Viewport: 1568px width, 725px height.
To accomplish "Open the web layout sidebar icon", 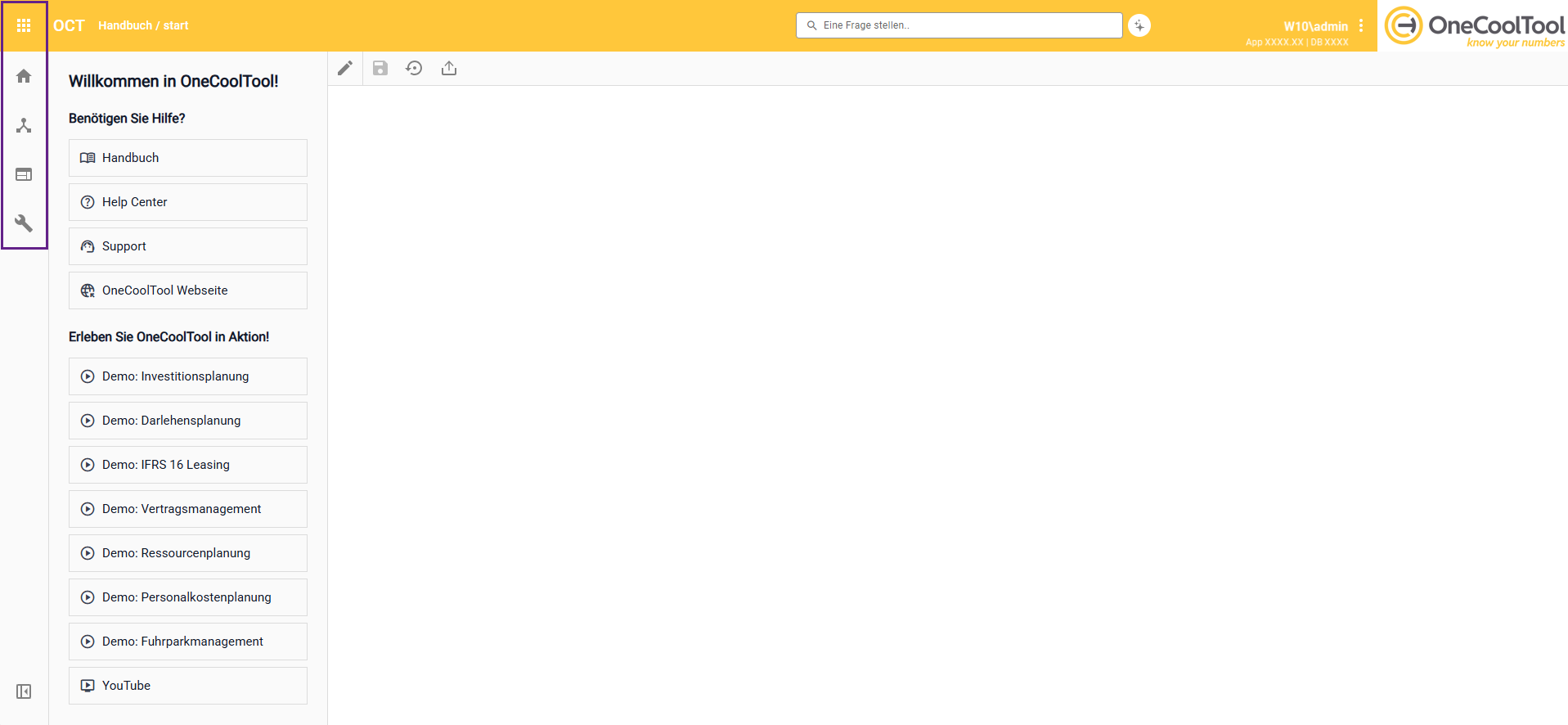I will [24, 174].
